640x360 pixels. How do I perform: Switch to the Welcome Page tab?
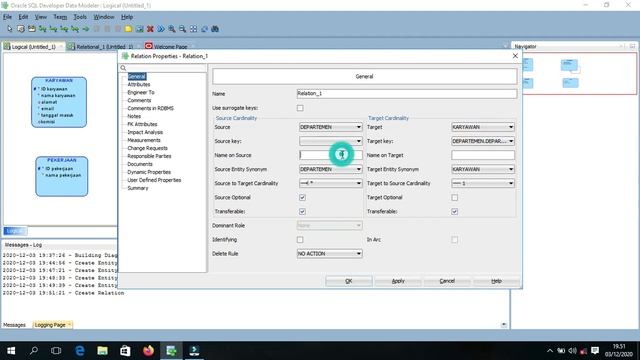click(x=171, y=47)
